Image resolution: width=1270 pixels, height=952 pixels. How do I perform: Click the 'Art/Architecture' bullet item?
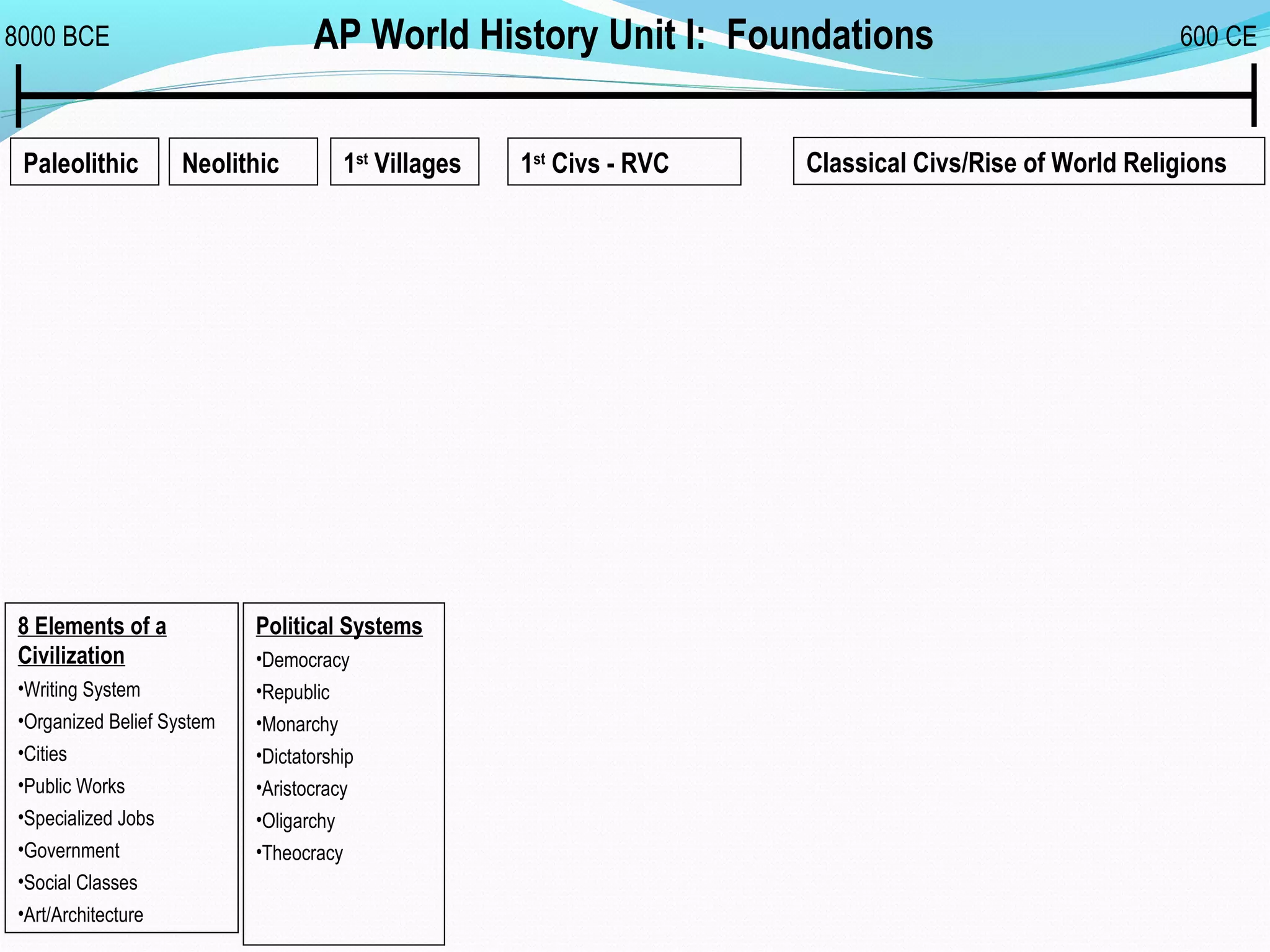pos(80,915)
